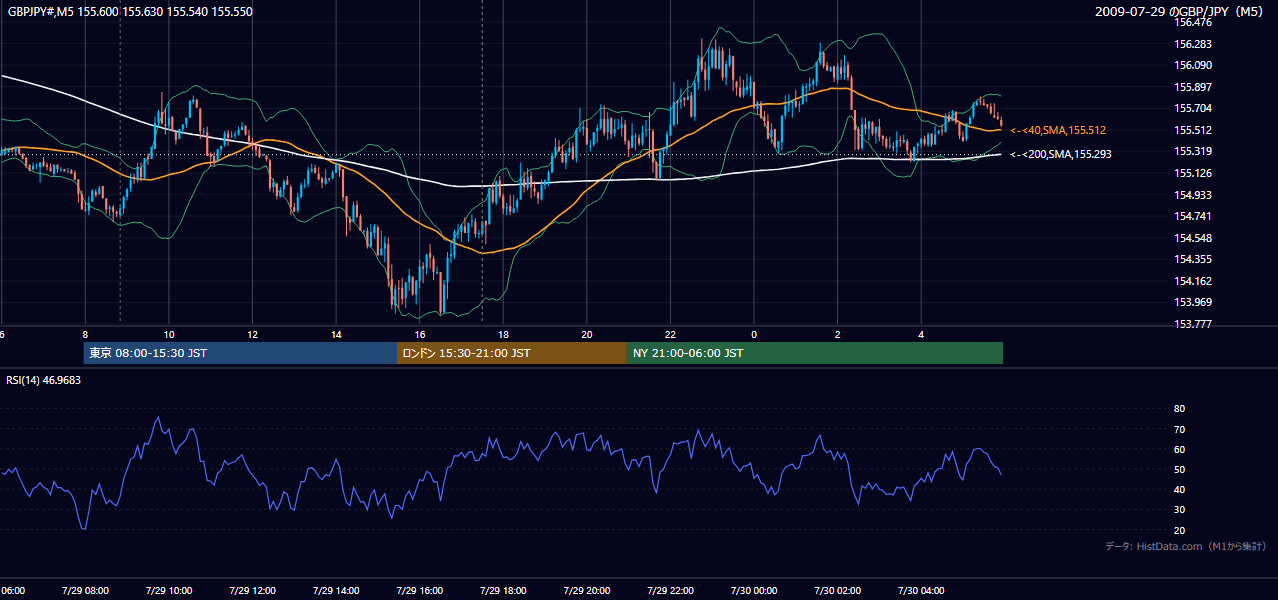Image resolution: width=1278 pixels, height=600 pixels.
Task: Click the 155.126 price axis label
Action: coord(1195,173)
